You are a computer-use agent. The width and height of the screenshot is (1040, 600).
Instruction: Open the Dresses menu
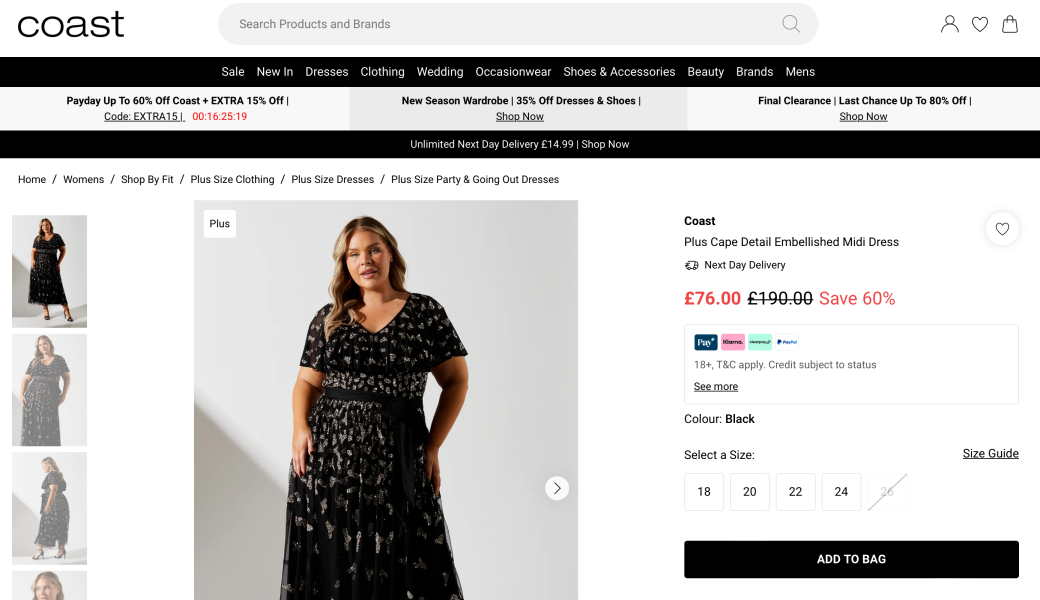327,72
